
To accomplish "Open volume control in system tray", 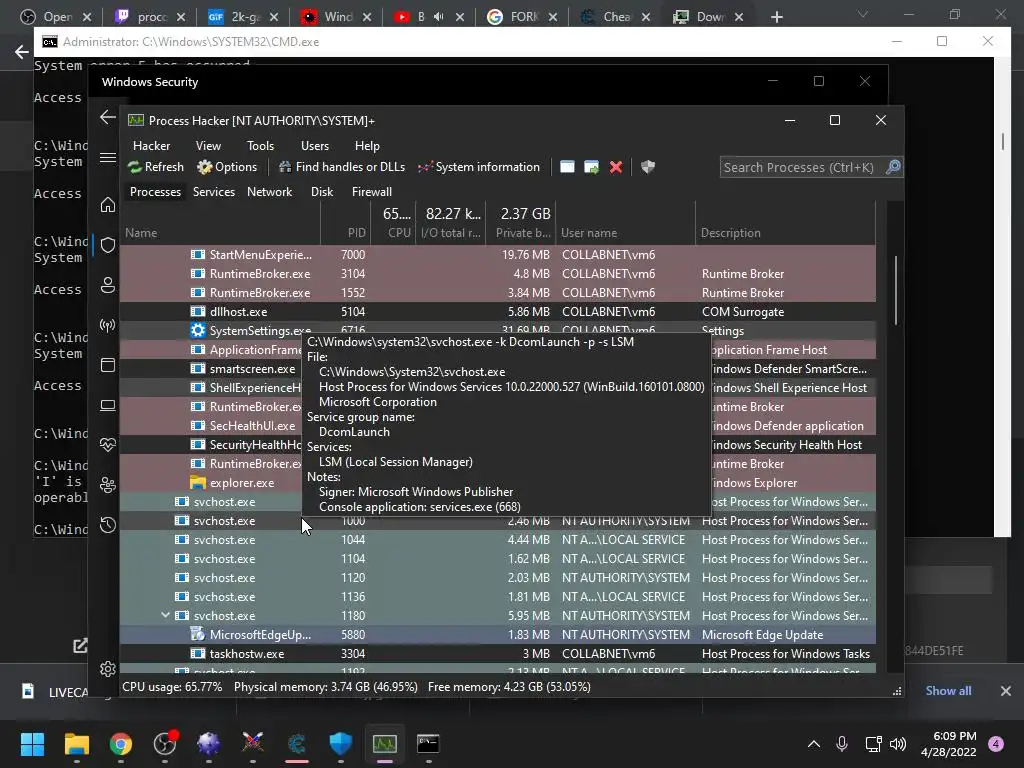I will pos(898,744).
